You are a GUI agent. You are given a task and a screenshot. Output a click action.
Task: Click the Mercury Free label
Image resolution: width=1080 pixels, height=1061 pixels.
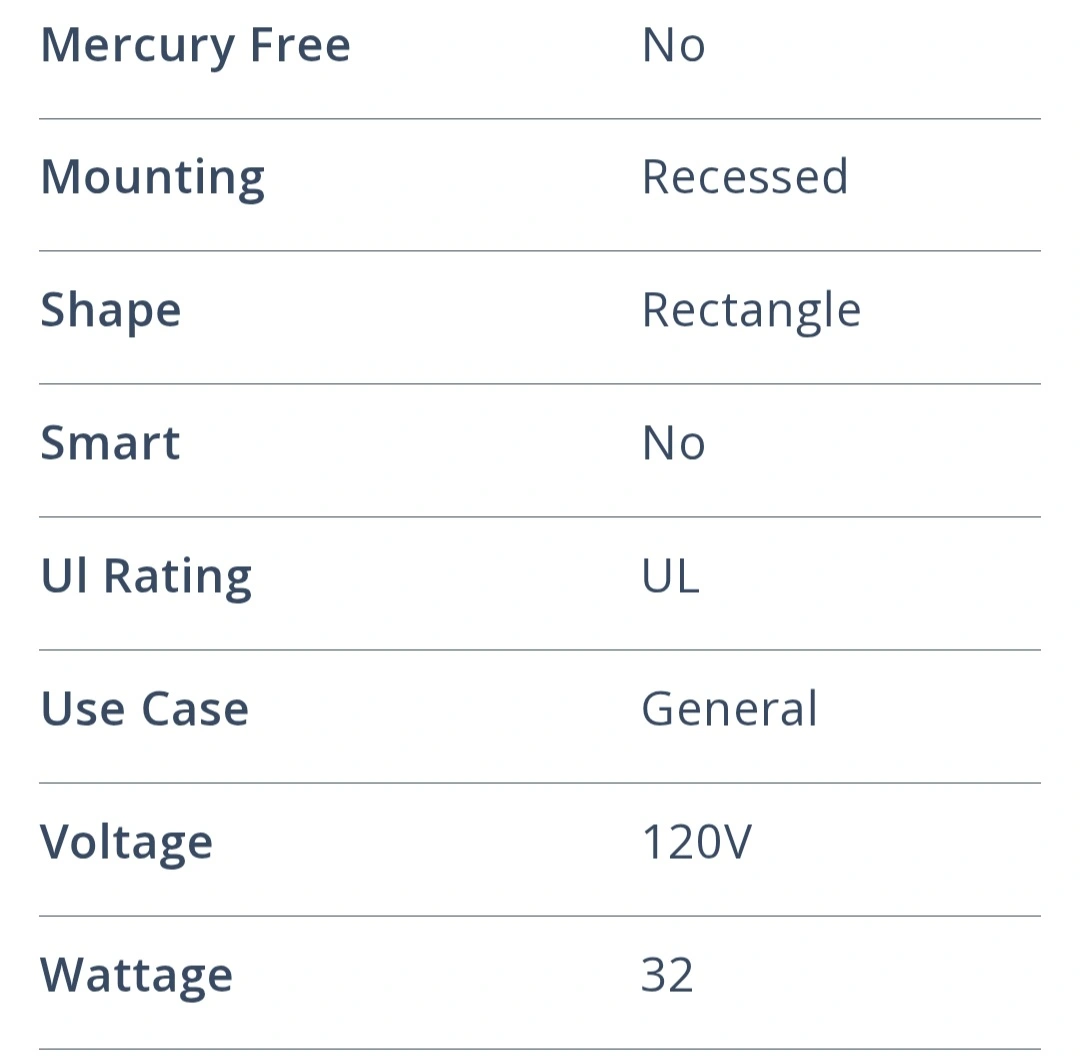195,46
